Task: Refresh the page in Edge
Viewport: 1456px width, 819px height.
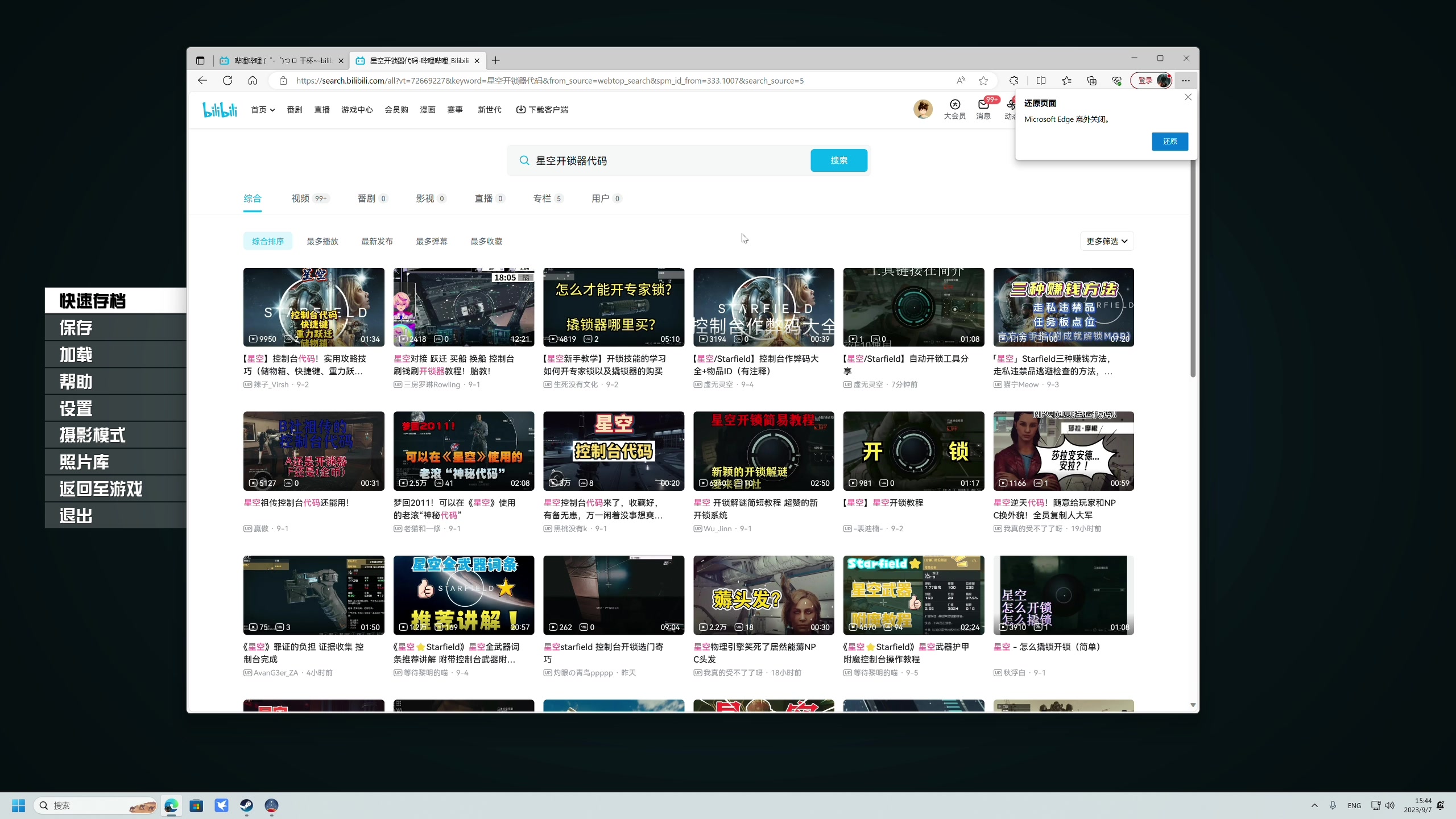Action: [227, 80]
